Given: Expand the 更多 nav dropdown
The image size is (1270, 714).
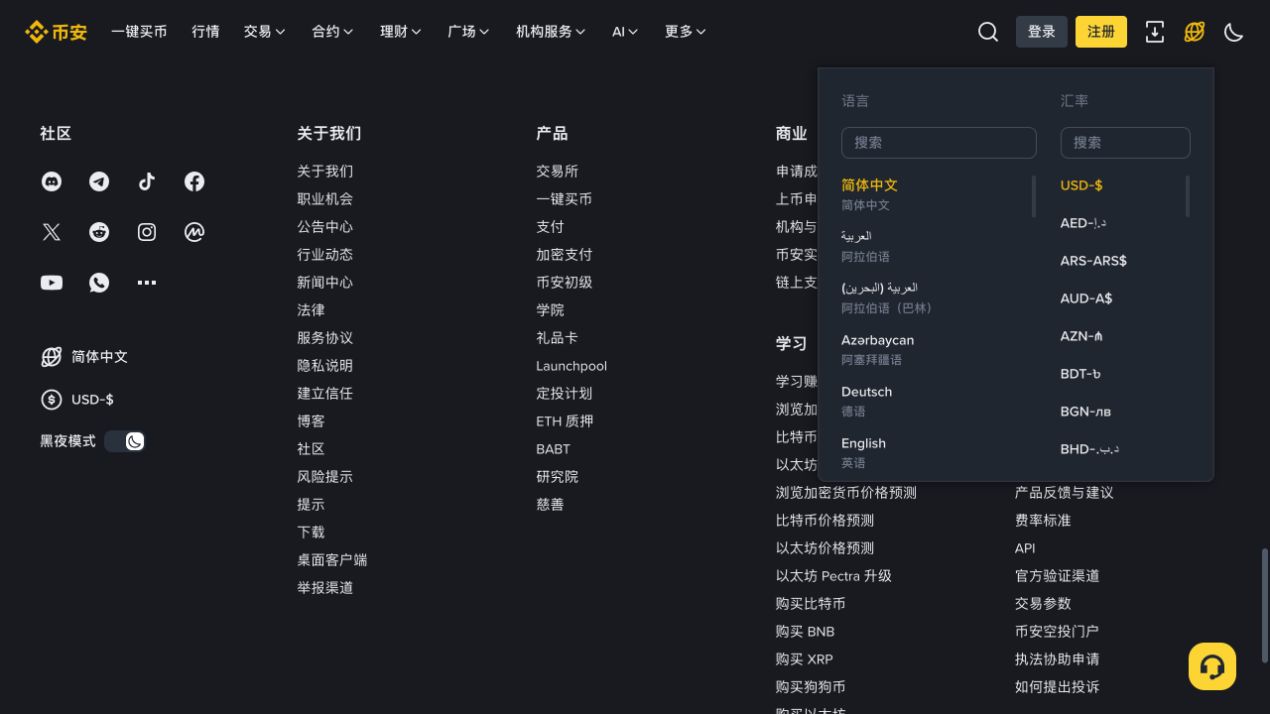Looking at the screenshot, I should point(685,32).
